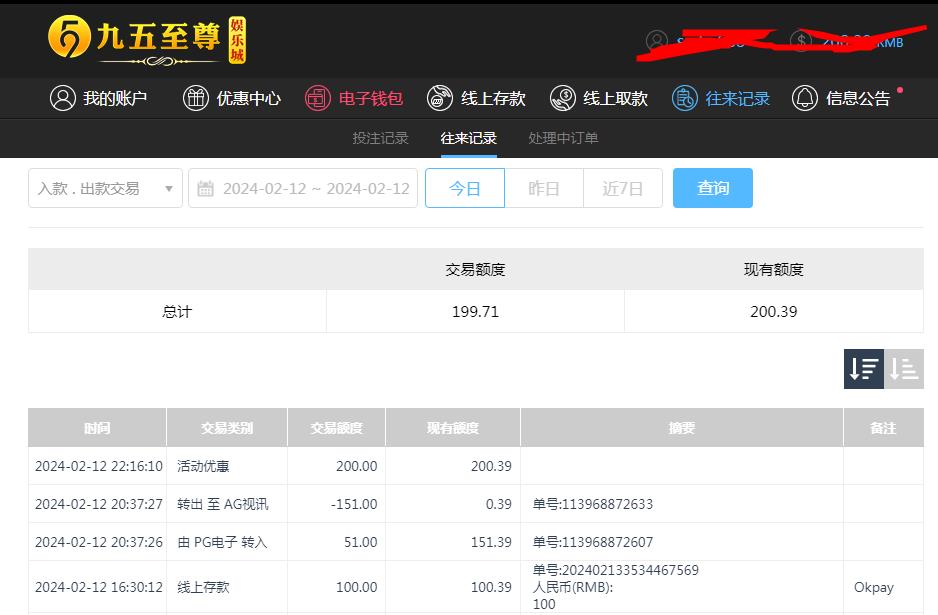Click the 往来记录 records icon

[x=685, y=98]
